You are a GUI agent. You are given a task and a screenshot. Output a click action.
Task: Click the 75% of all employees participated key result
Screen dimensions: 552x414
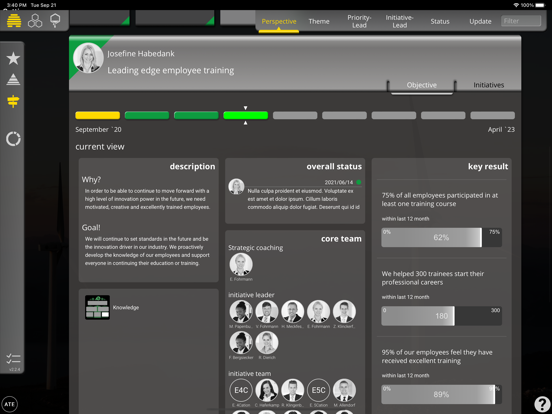(440, 200)
